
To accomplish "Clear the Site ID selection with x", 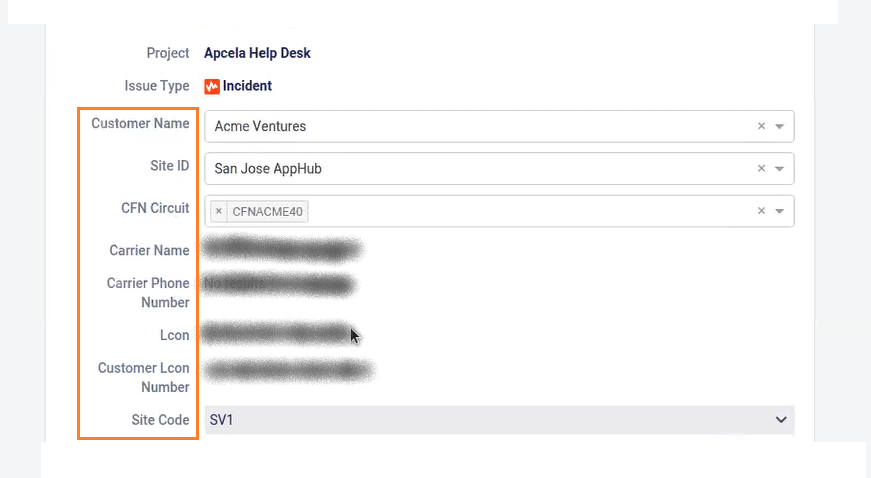I will click(761, 169).
